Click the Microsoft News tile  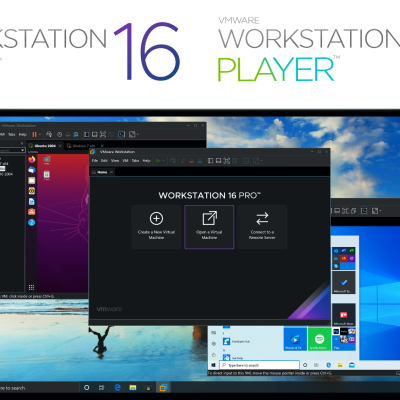point(344,315)
